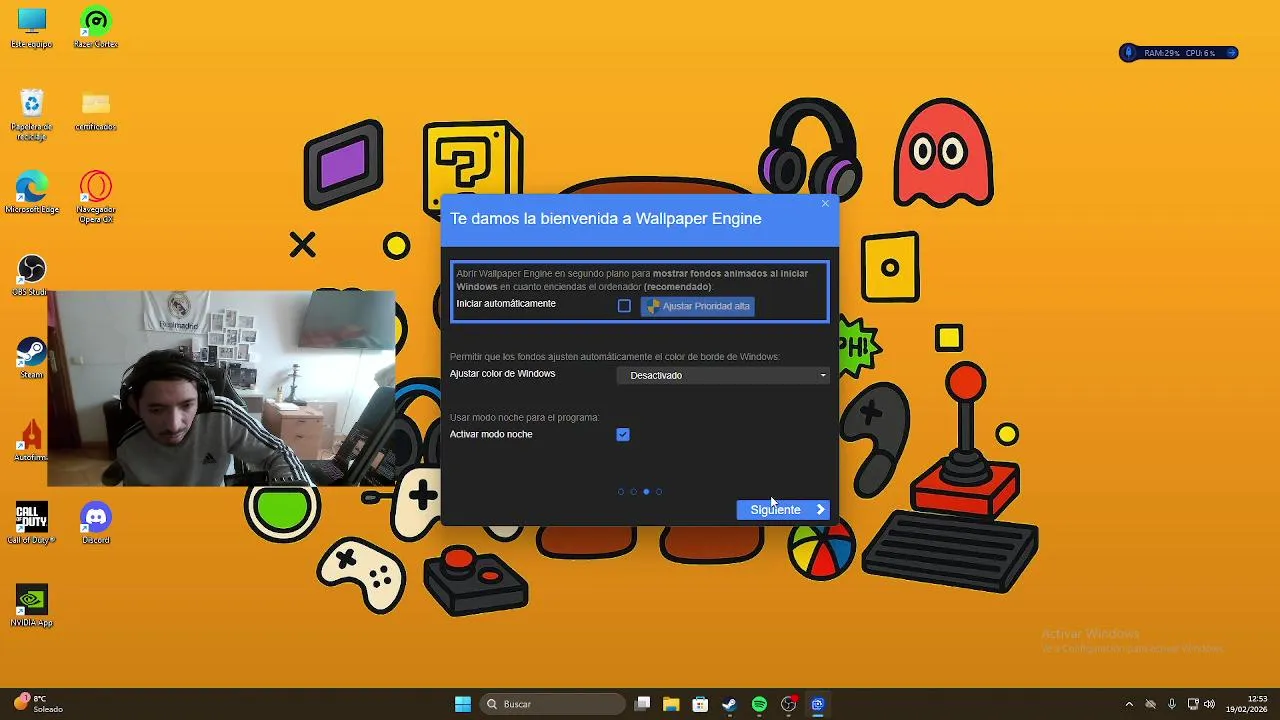Close the Wallpaper Engine welcome dialog
This screenshot has width=1280, height=720.
click(825, 204)
